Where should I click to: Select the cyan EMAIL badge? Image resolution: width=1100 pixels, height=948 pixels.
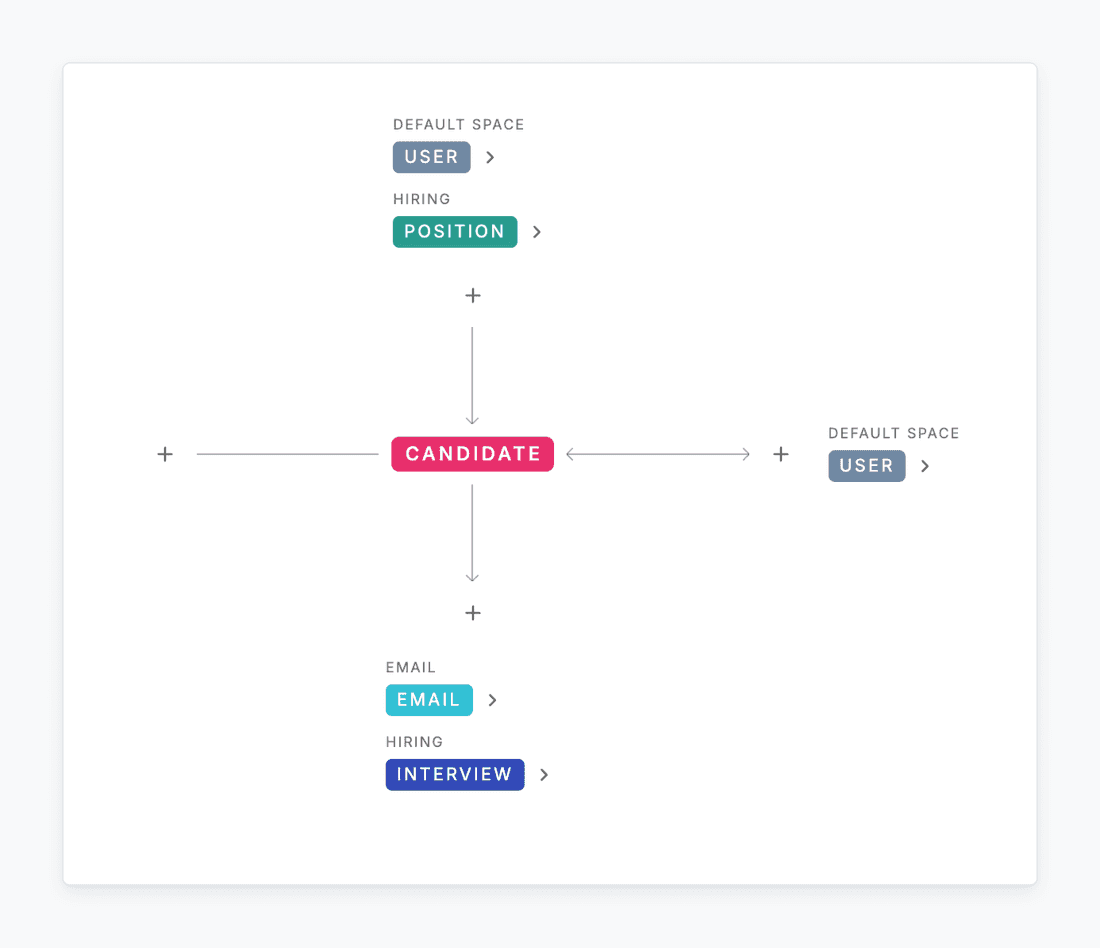point(429,700)
